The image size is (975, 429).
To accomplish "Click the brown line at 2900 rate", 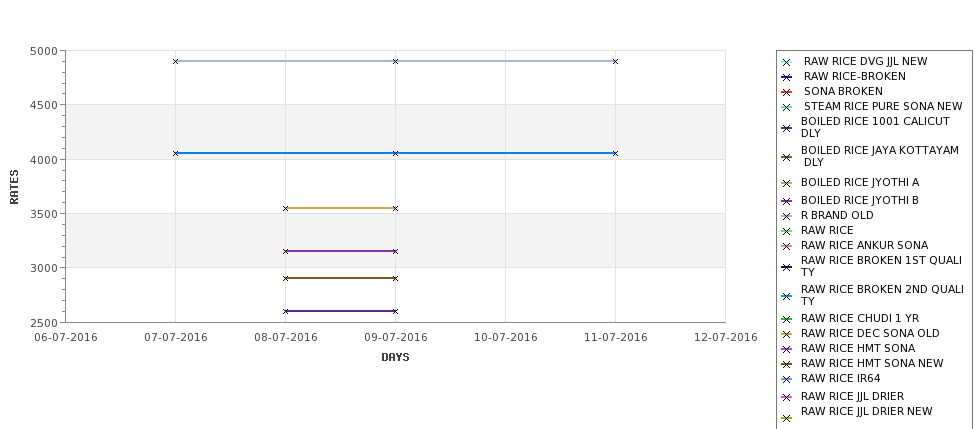I will (x=340, y=278).
